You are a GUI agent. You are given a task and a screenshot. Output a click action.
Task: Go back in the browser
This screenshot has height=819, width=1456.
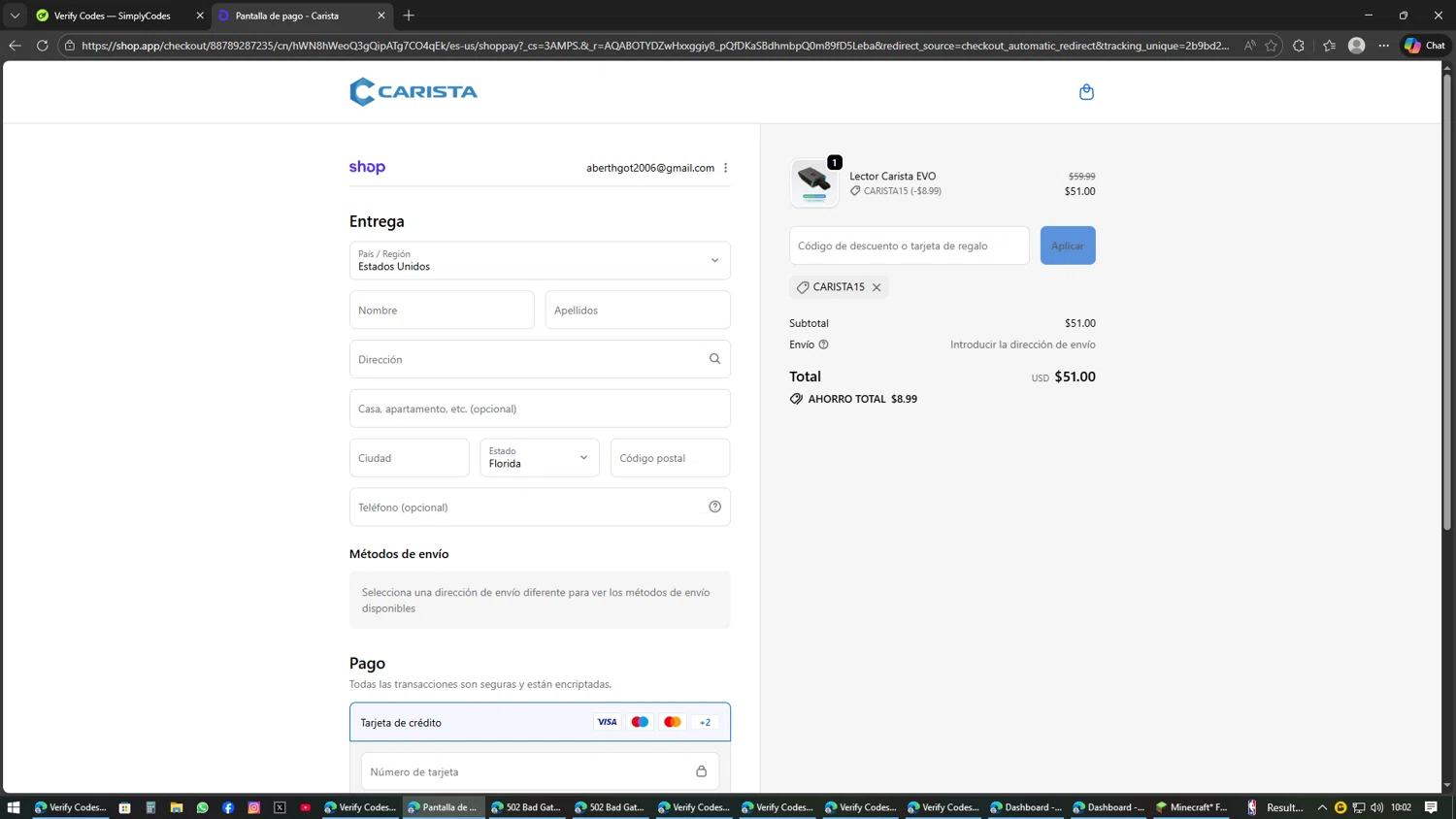click(x=15, y=46)
